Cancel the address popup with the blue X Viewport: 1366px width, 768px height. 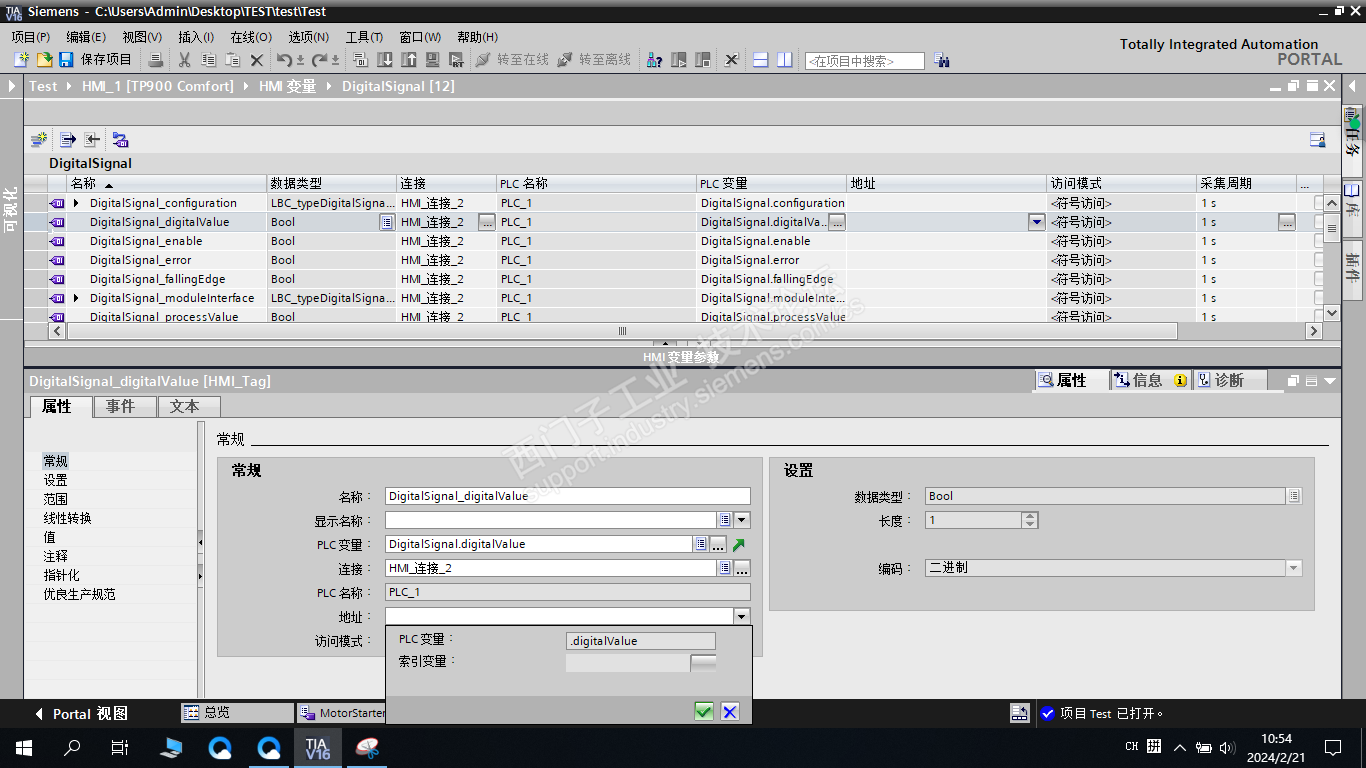(x=730, y=711)
